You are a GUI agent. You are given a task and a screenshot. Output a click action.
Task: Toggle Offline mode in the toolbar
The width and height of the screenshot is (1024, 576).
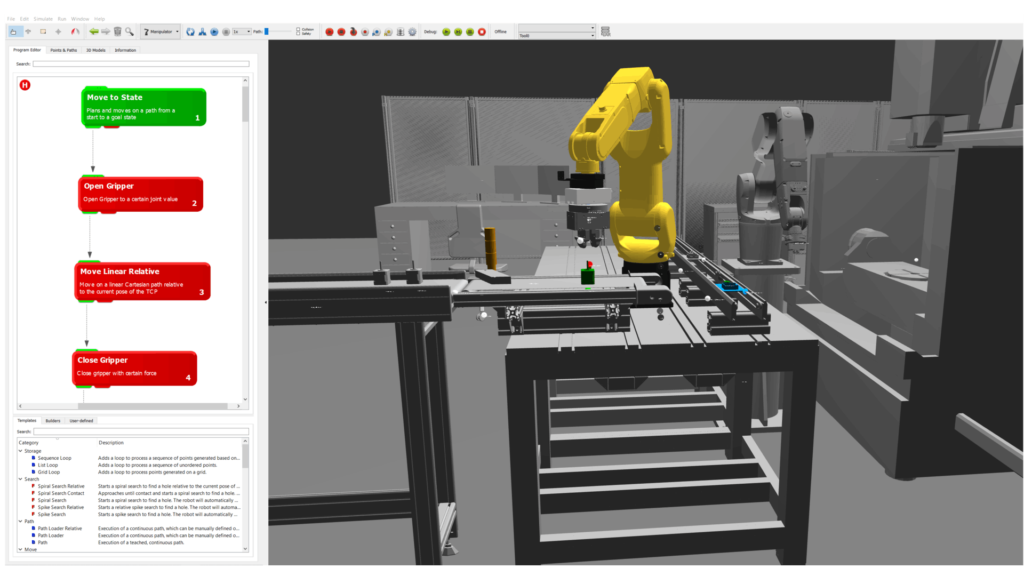[501, 31]
